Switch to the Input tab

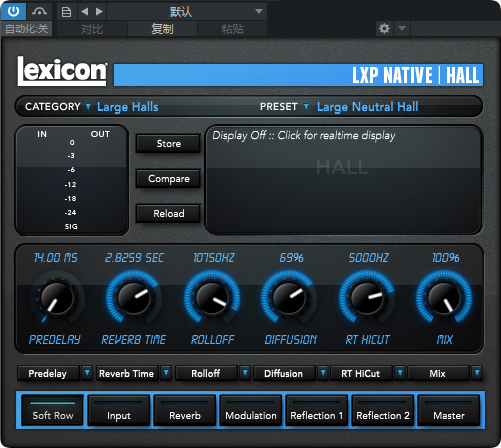(x=119, y=411)
